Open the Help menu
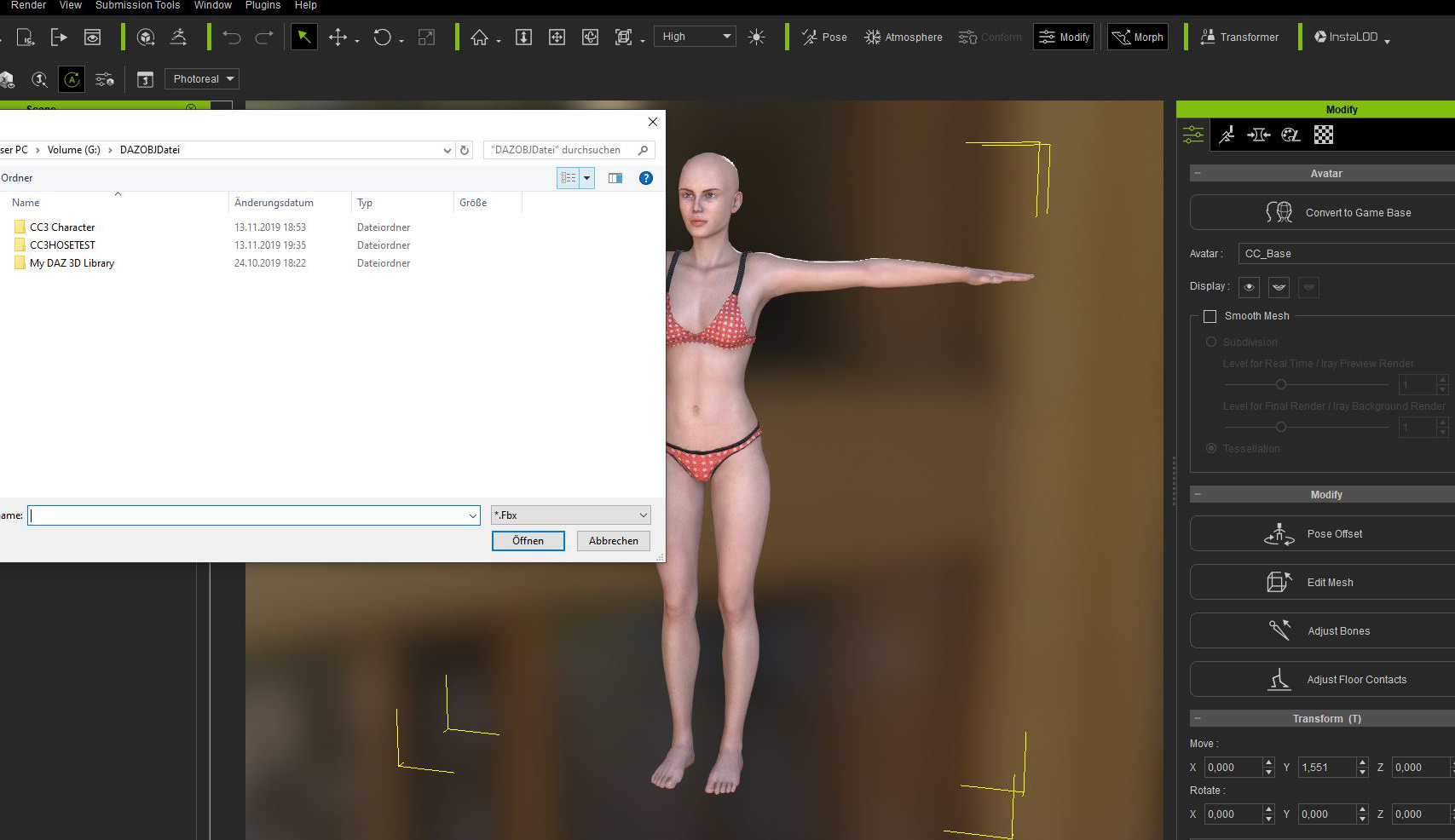 point(306,5)
